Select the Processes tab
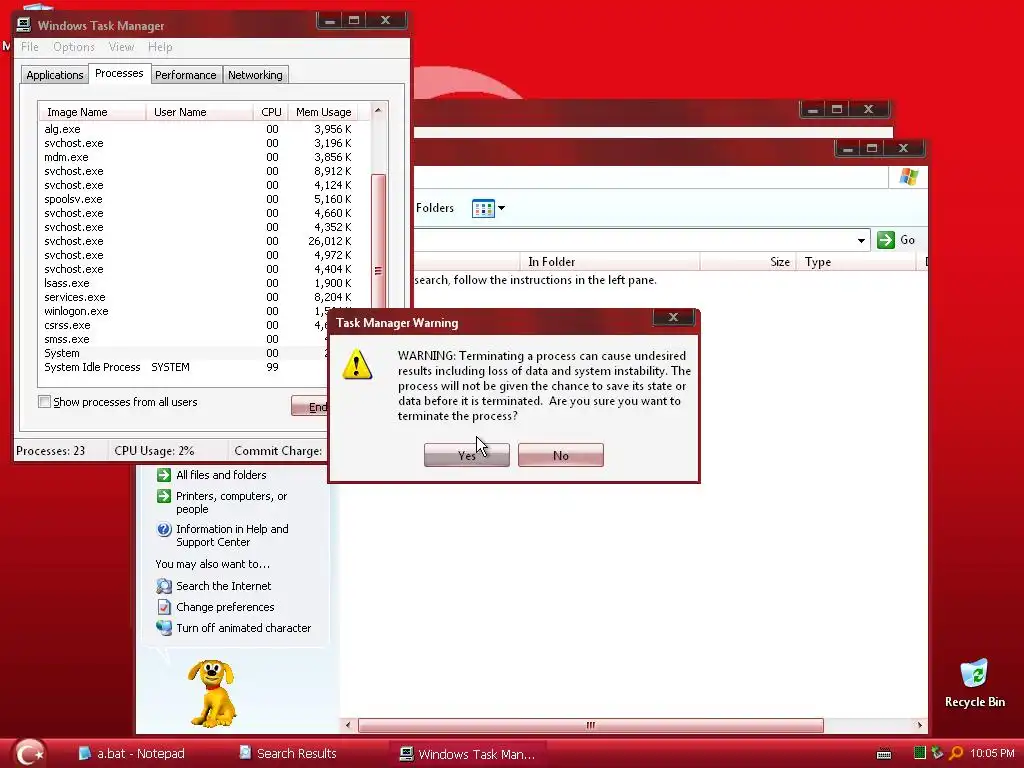Image resolution: width=1024 pixels, height=768 pixels. [x=119, y=73]
